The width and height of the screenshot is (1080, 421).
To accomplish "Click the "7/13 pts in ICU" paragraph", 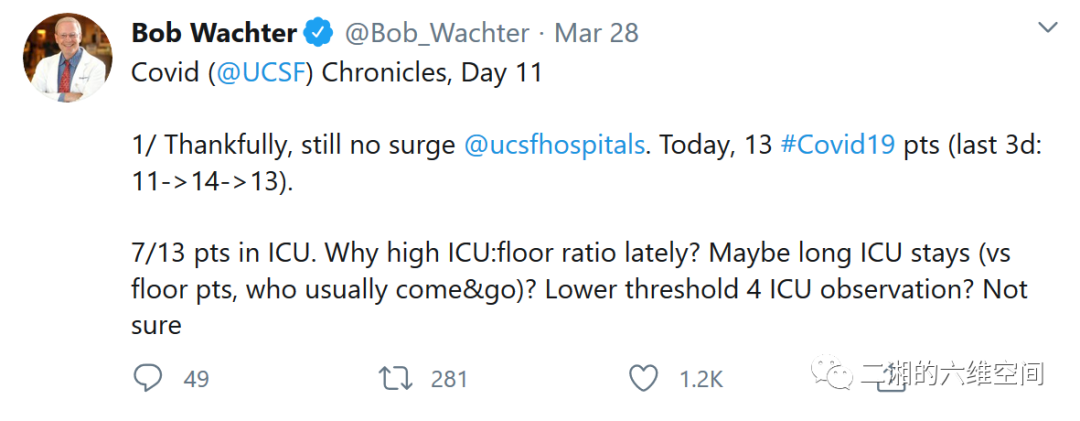I will coord(579,289).
